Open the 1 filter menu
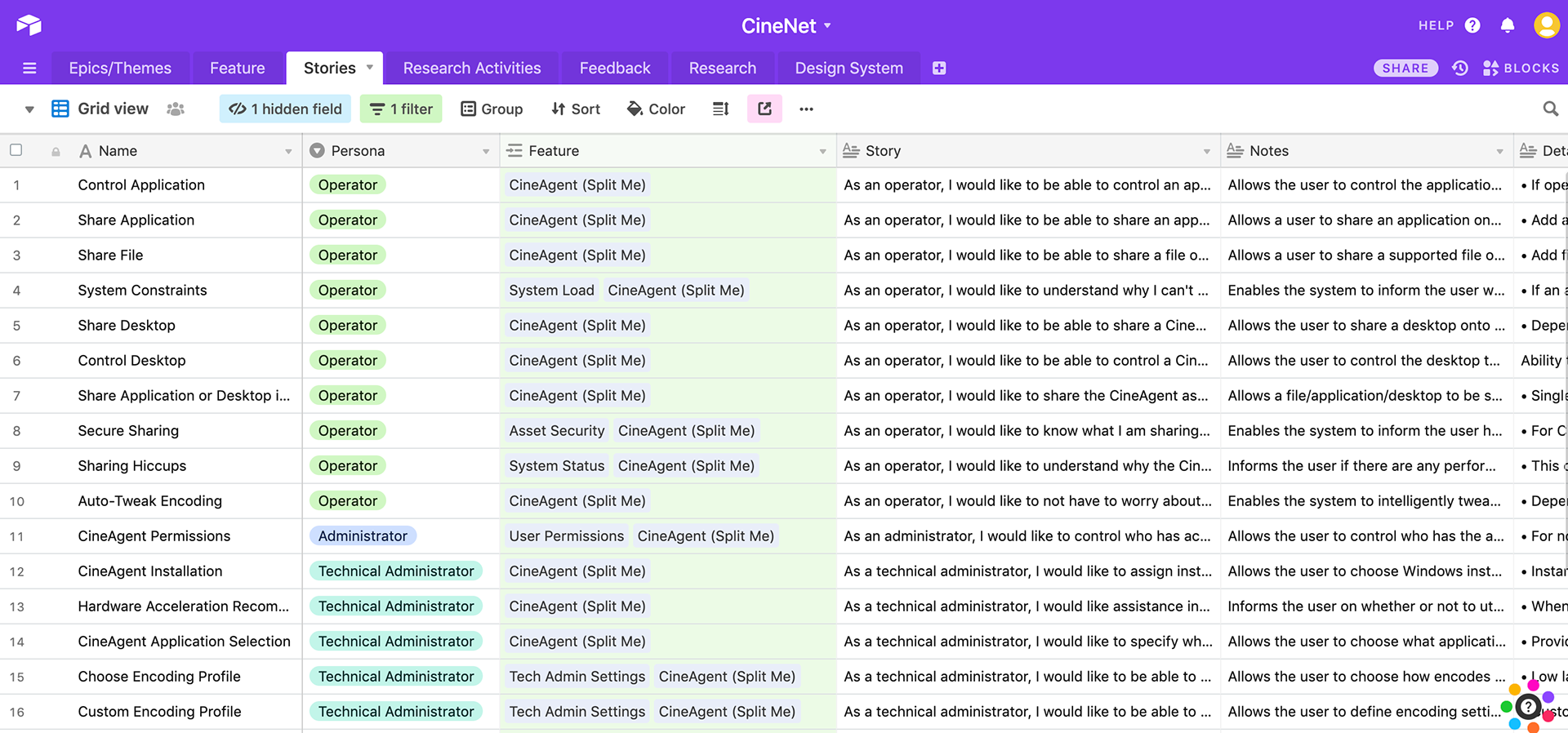This screenshot has height=733, width=1568. (x=401, y=109)
